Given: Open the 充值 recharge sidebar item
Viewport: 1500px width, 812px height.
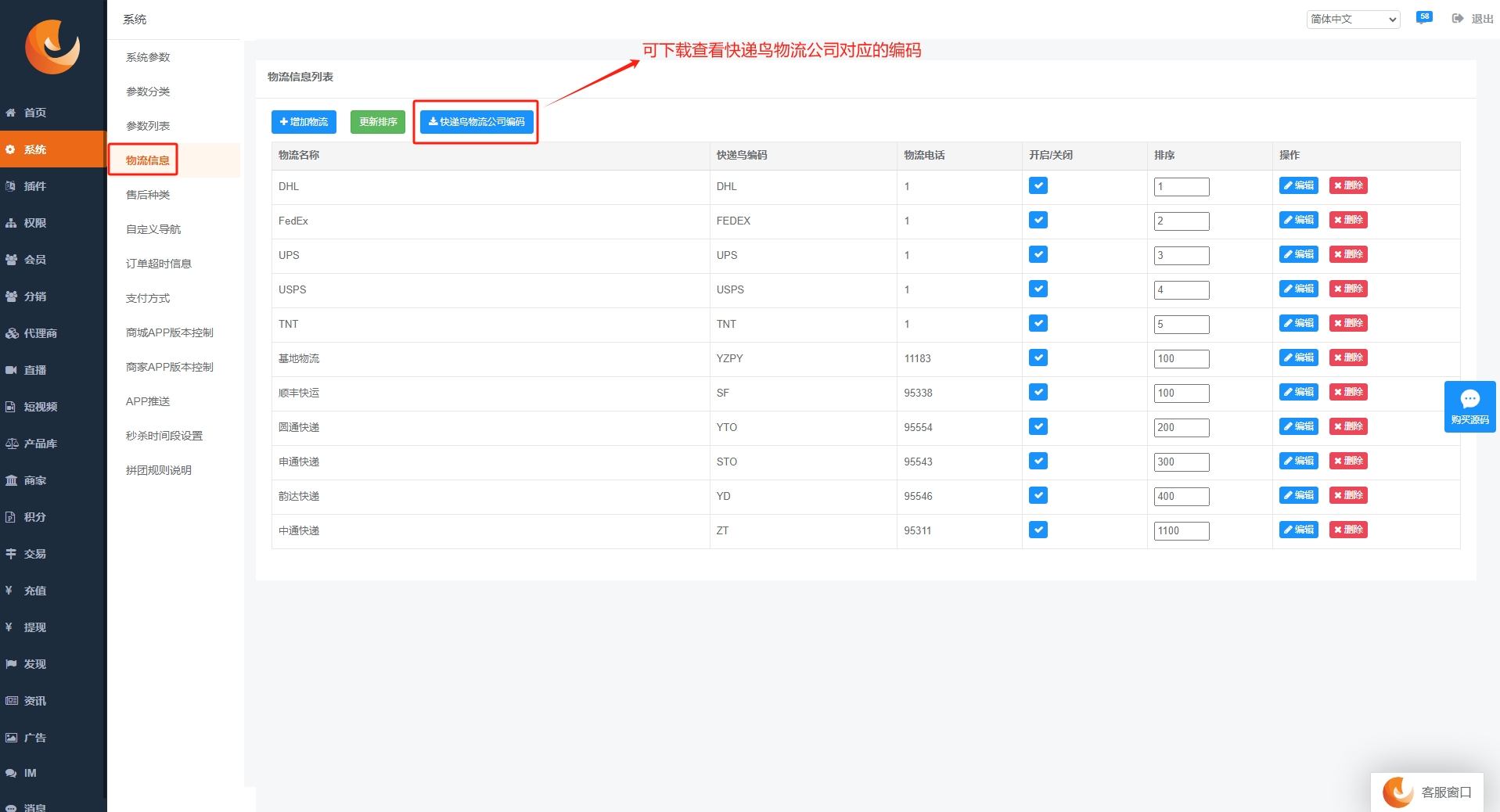Looking at the screenshot, I should 52,591.
